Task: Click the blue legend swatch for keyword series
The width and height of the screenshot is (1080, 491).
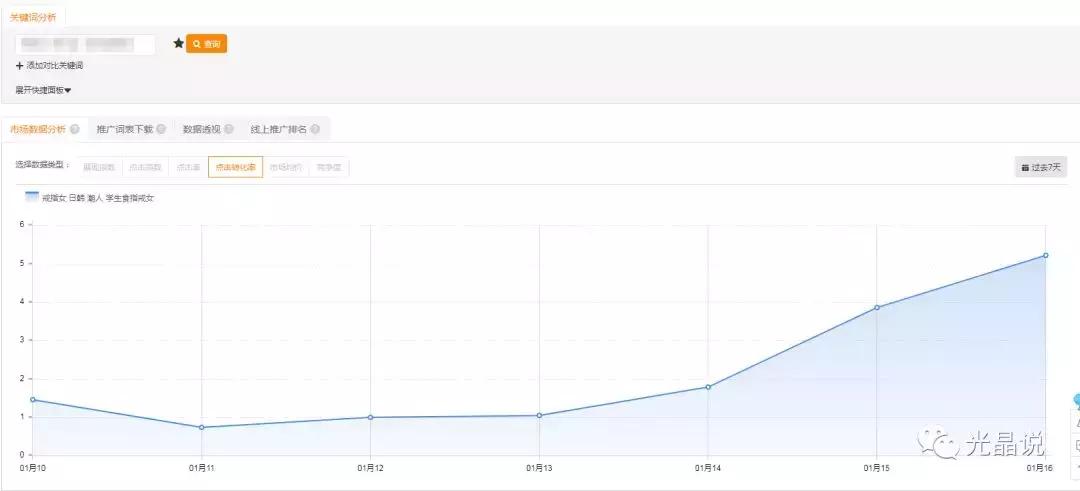Action: [32, 197]
